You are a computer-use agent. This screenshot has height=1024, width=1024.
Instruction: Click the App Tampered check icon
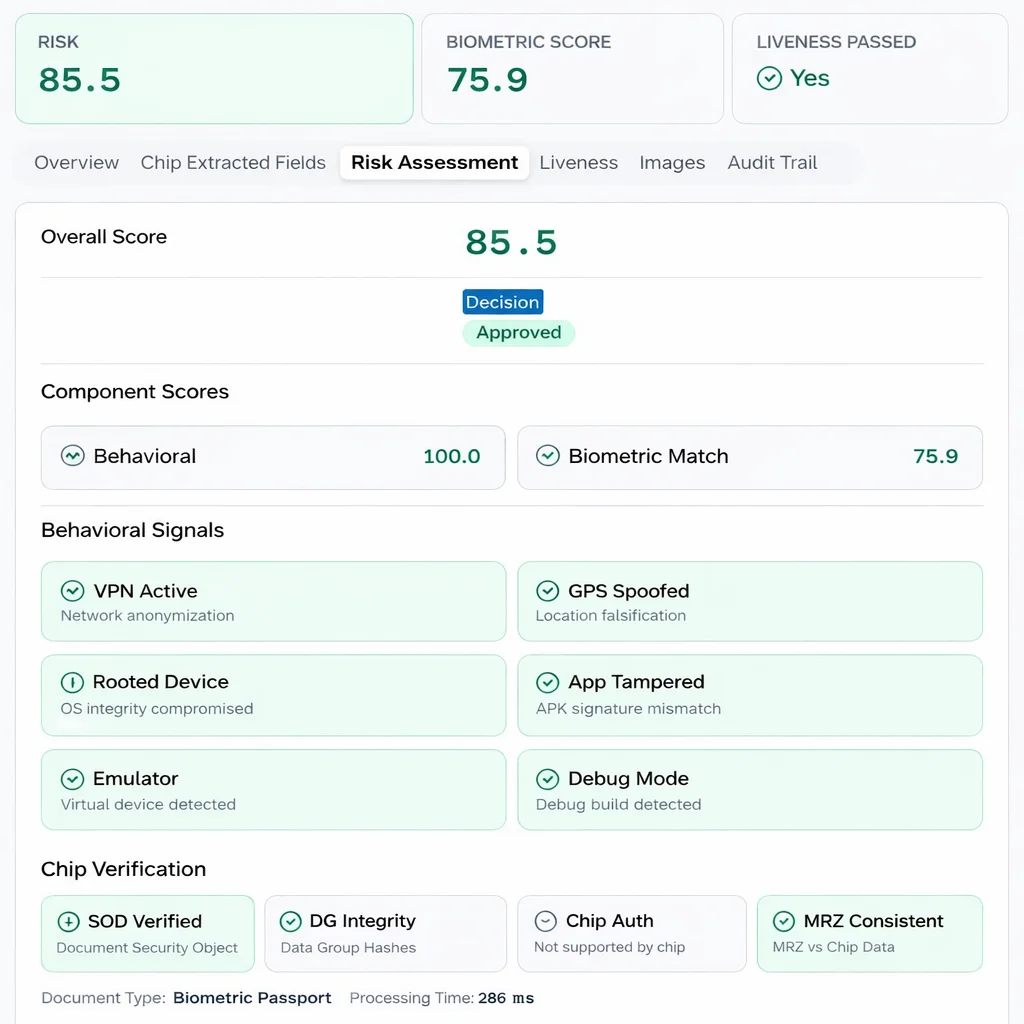(548, 684)
